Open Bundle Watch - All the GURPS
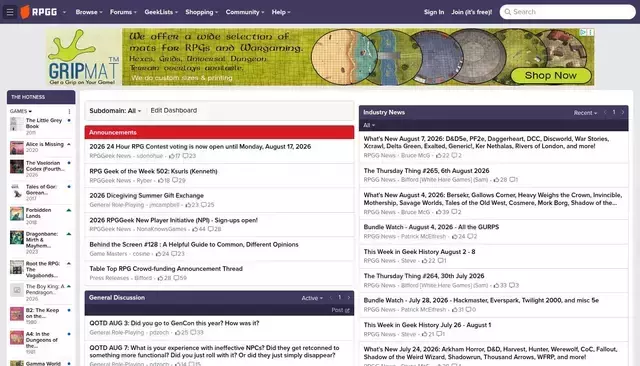This screenshot has height=366, width=640. [431, 227]
